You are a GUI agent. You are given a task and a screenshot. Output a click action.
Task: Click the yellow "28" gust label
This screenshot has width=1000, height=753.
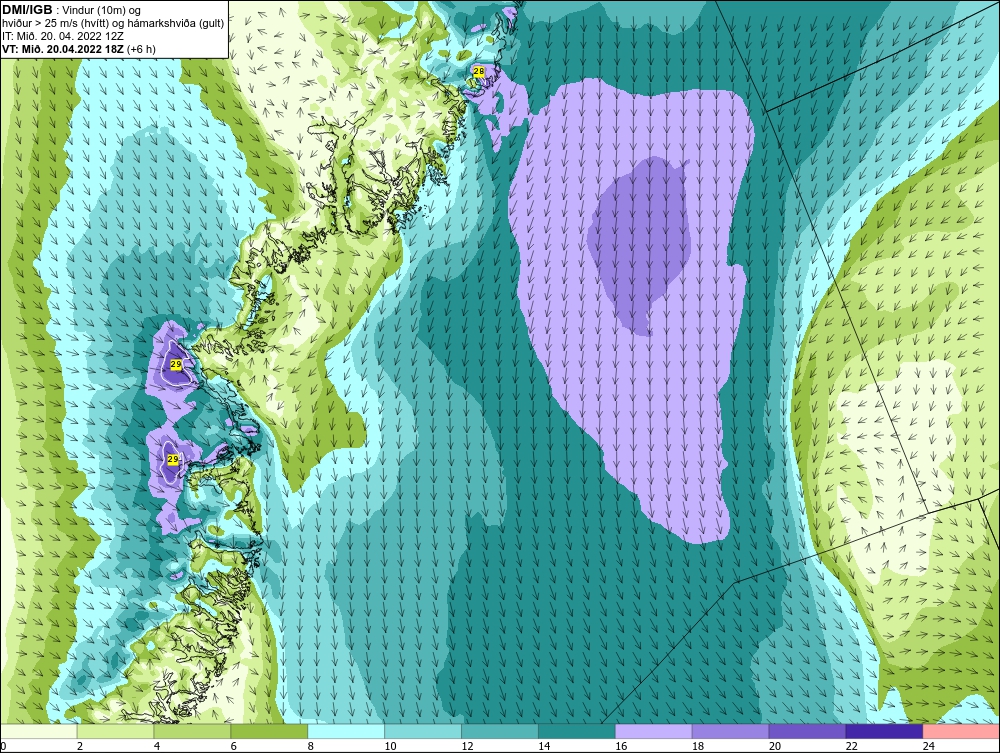(478, 72)
